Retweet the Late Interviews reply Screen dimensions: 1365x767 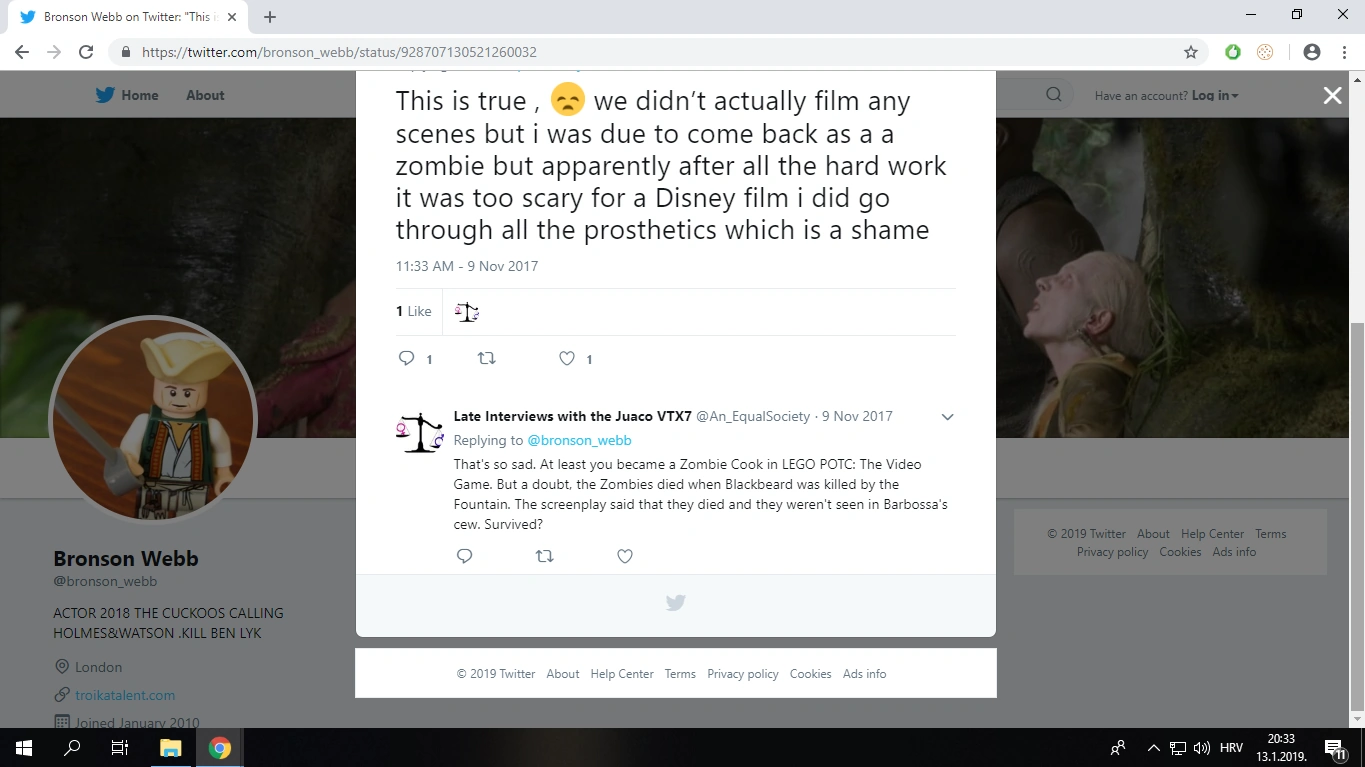[545, 556]
